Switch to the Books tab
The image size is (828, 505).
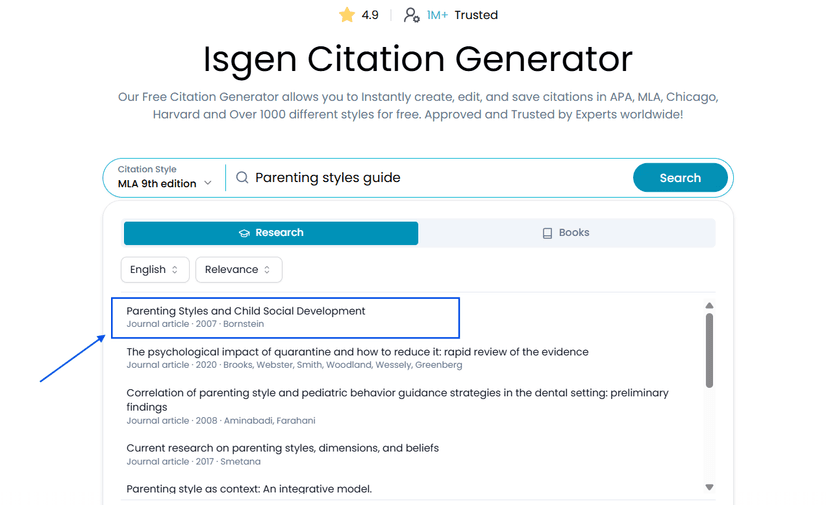[566, 233]
